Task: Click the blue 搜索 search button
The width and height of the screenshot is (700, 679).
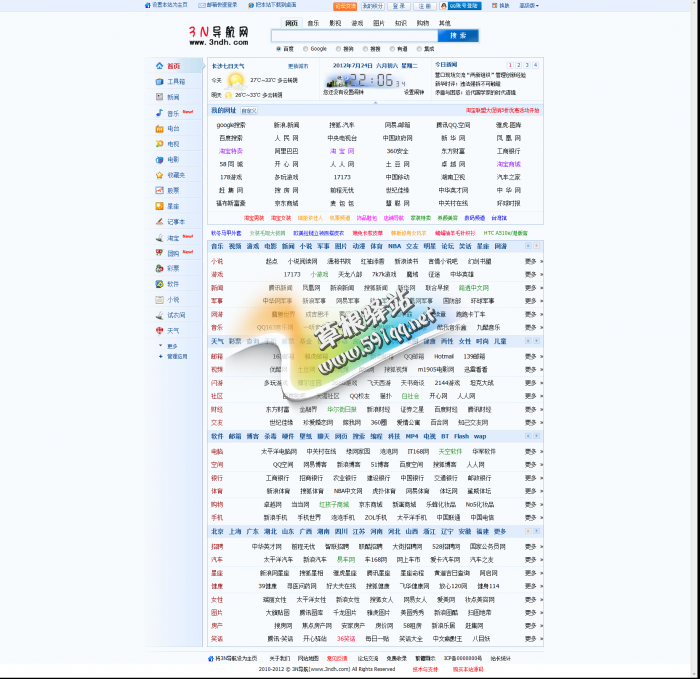Action: point(458,36)
